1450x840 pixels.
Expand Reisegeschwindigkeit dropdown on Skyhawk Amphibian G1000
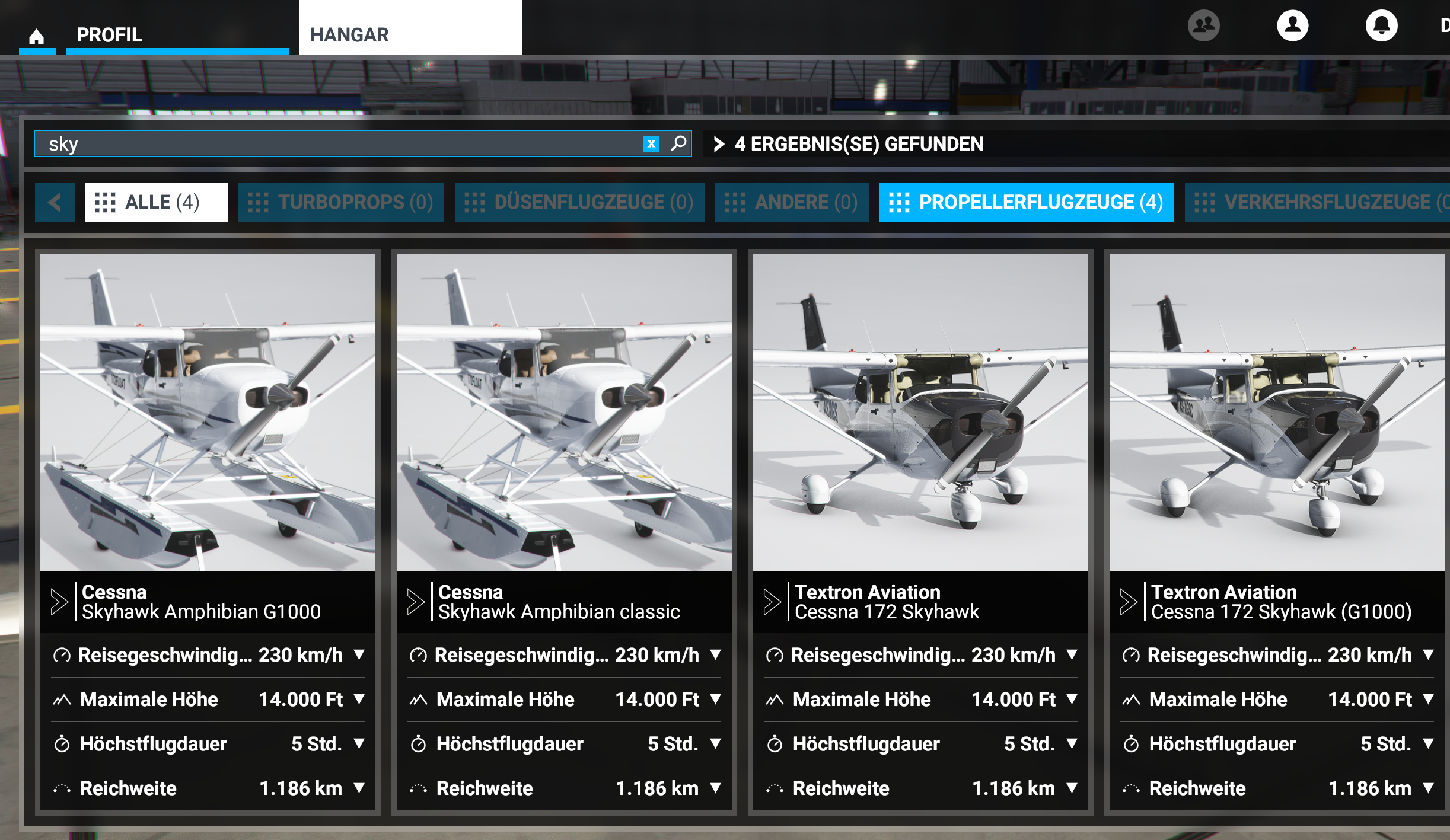click(359, 654)
